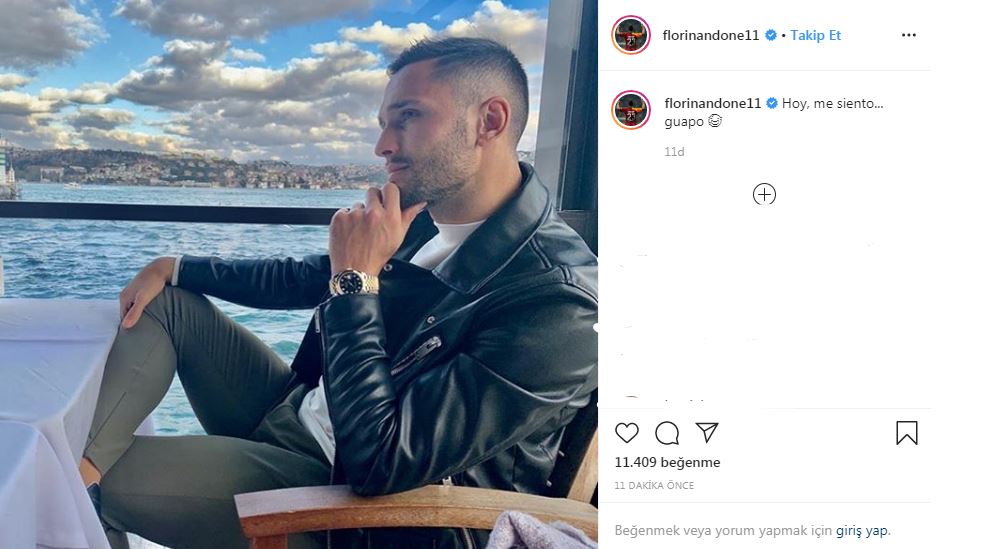The height and width of the screenshot is (549, 989).
Task: Save the post with the bookmark icon
Action: point(906,433)
